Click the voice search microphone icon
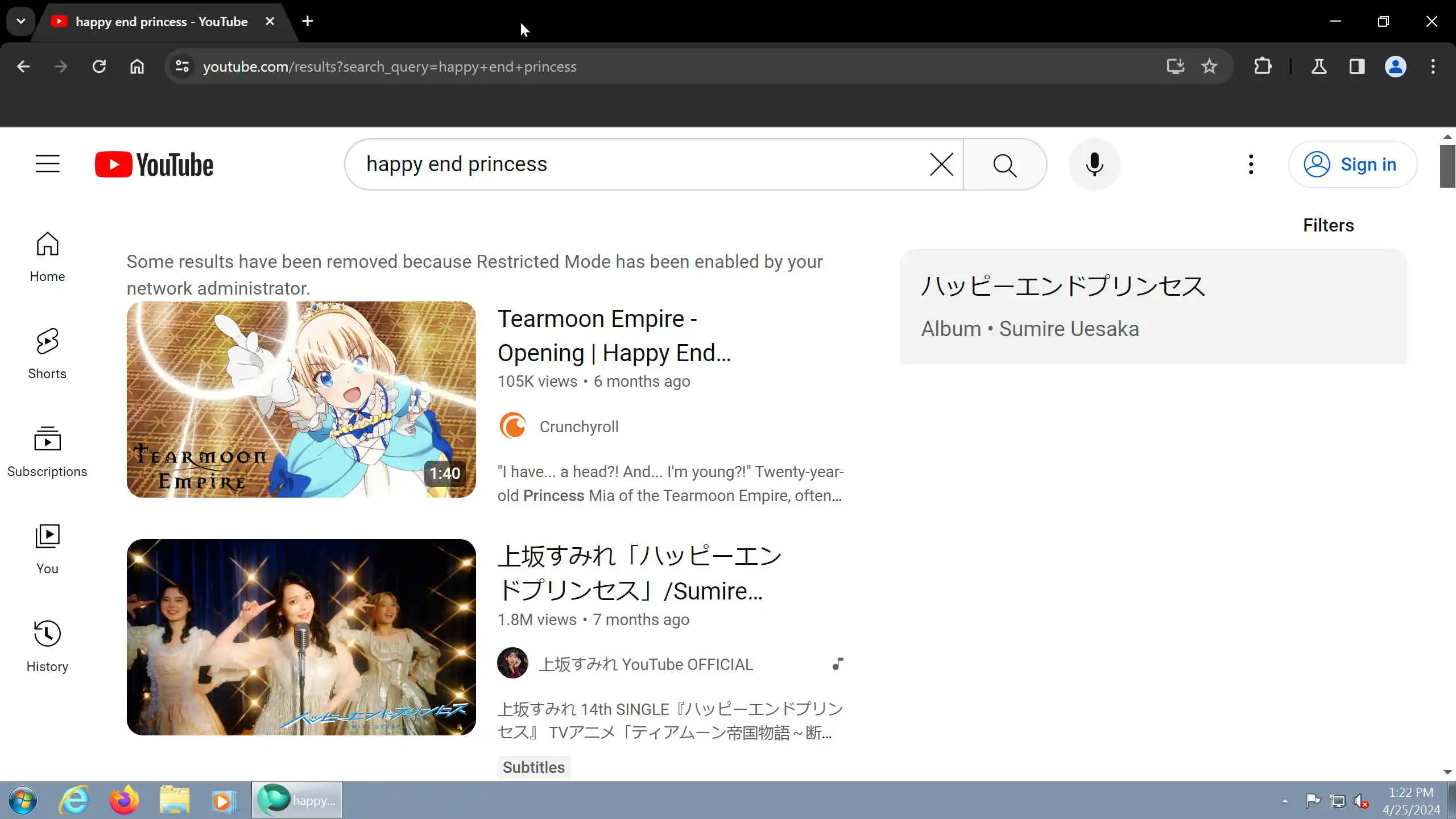The height and width of the screenshot is (819, 1456). [1094, 164]
